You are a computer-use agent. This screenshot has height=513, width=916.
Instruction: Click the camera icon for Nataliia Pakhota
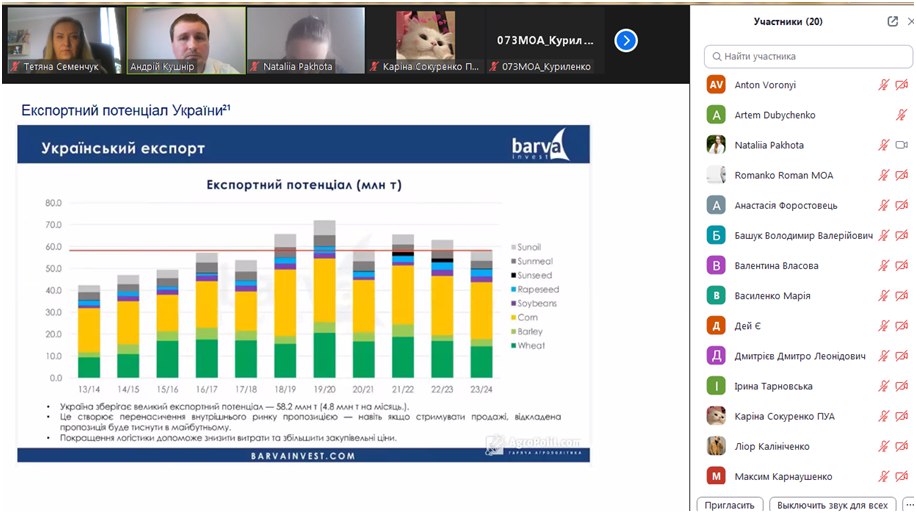click(x=901, y=145)
